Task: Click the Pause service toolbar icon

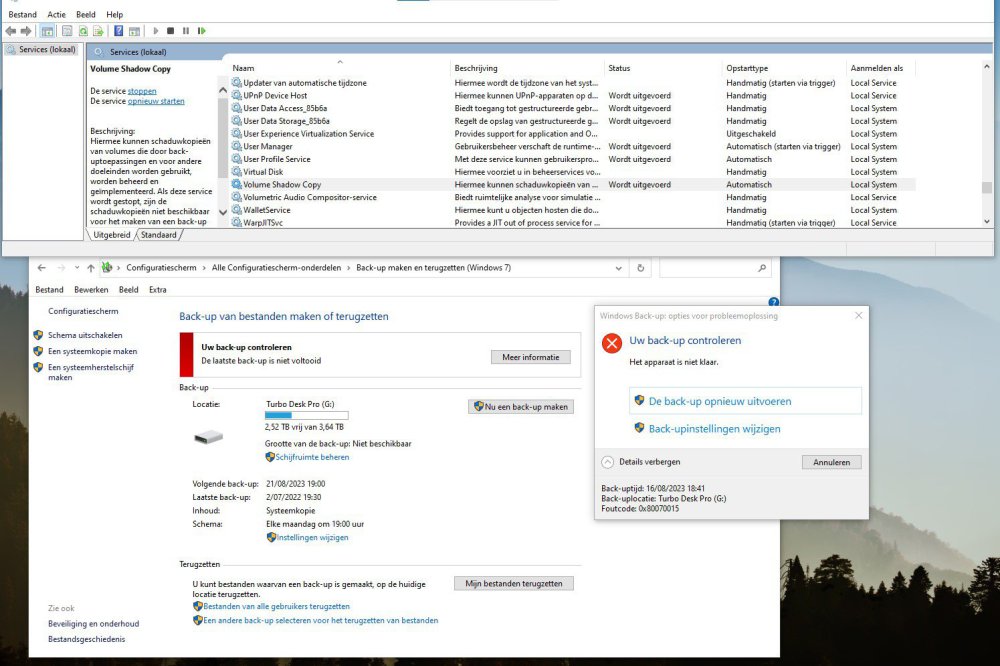Action: click(x=186, y=30)
